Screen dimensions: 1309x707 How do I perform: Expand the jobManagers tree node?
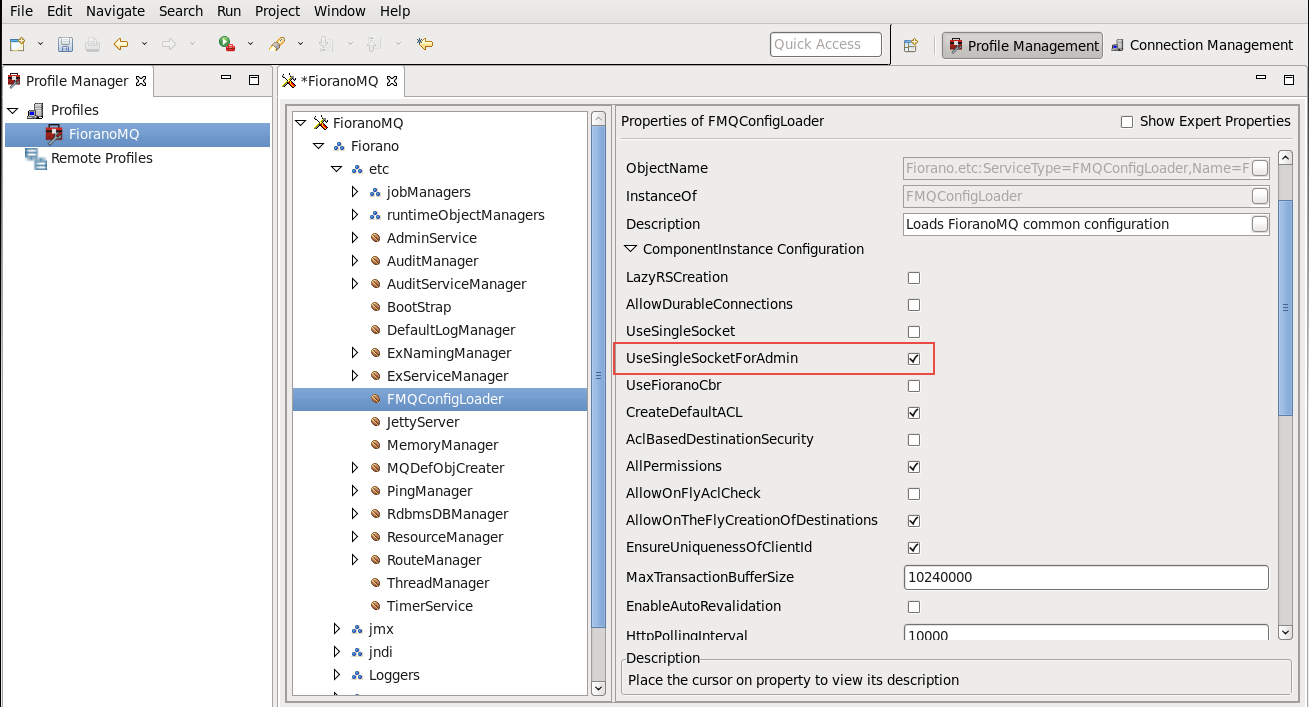tap(355, 192)
